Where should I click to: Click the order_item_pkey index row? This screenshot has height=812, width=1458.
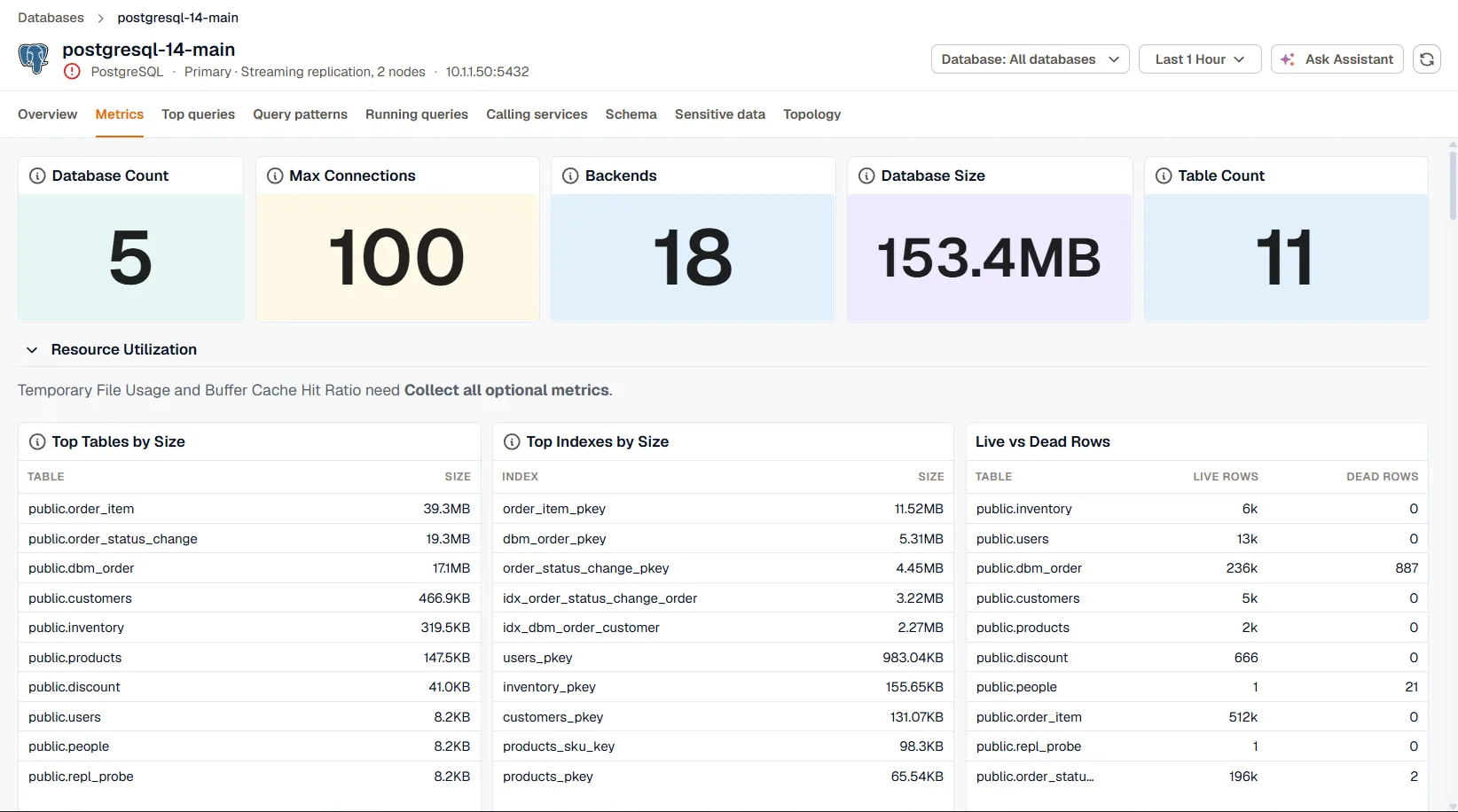pos(723,509)
